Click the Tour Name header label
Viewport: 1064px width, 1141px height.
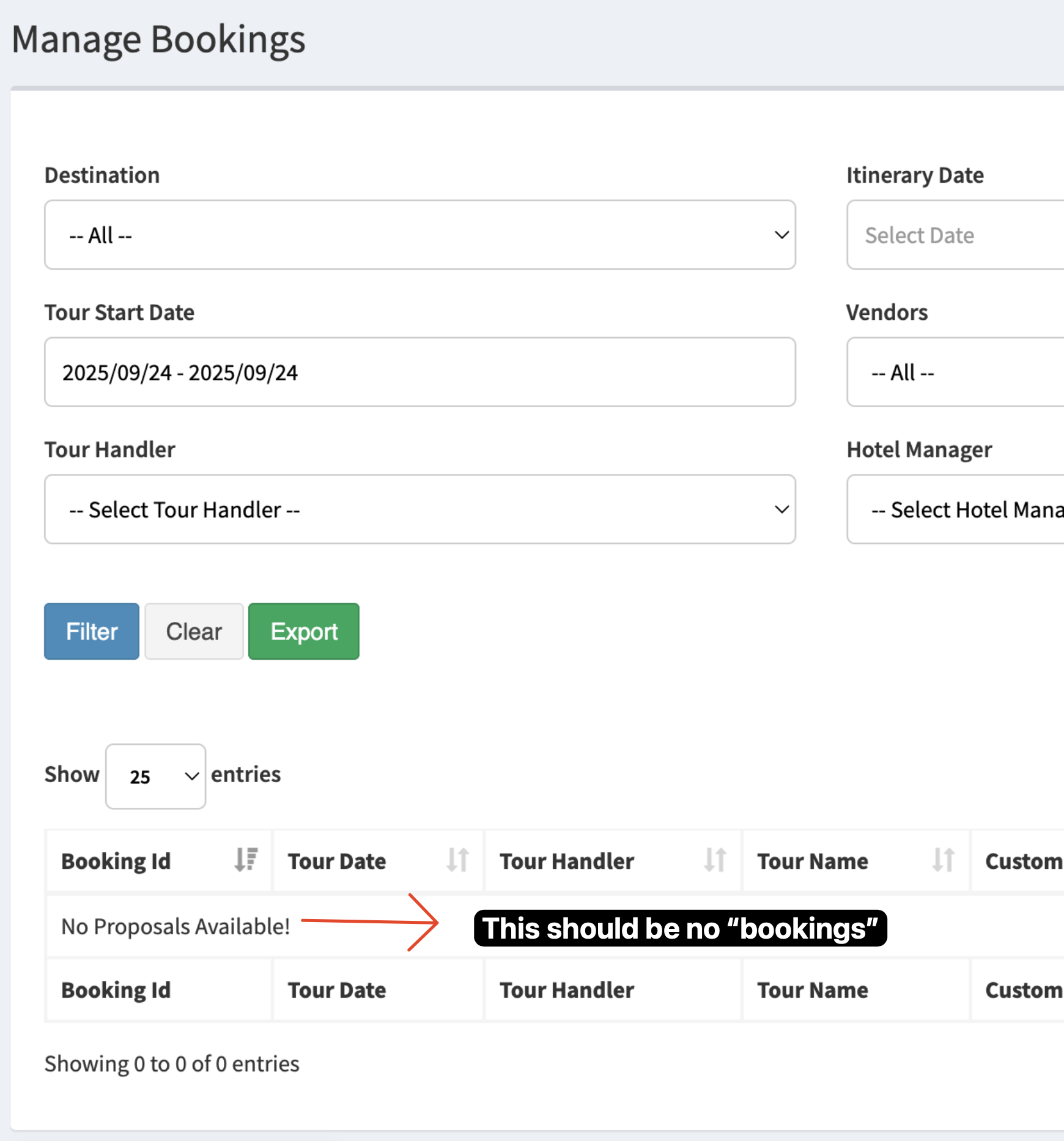click(813, 861)
